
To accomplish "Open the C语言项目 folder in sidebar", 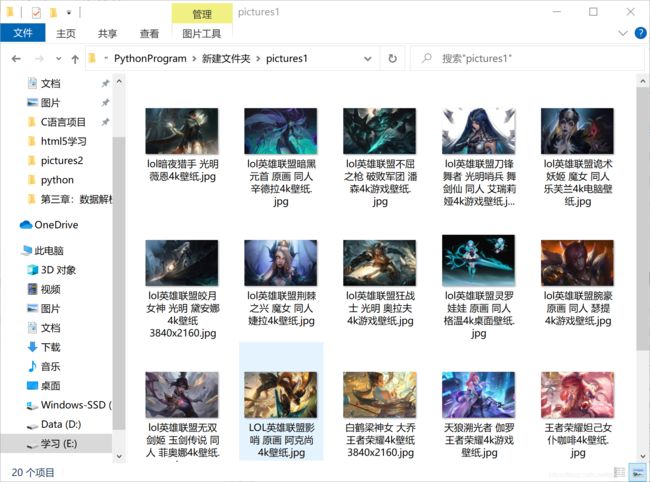I will (x=63, y=122).
